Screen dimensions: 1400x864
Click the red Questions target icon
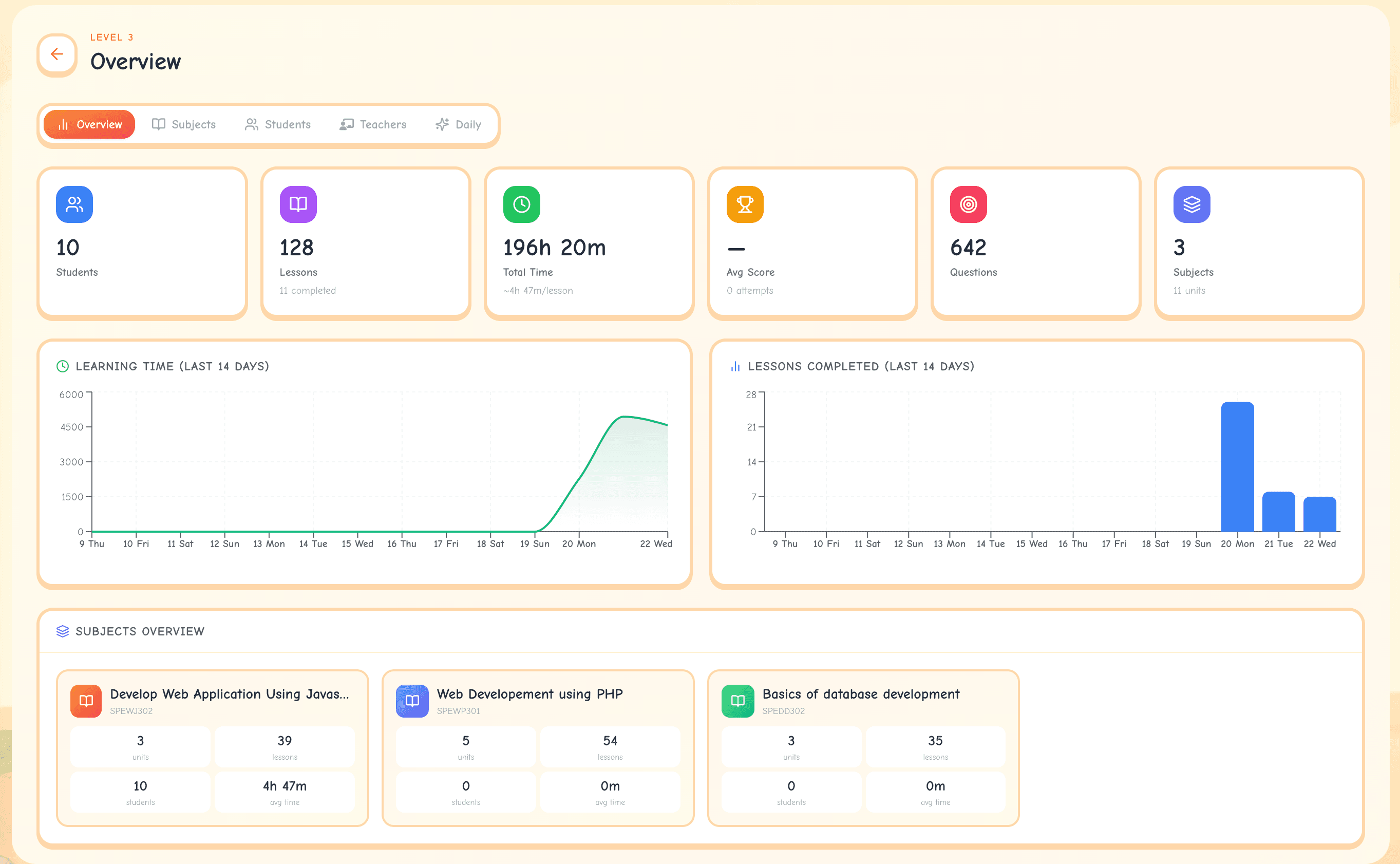[968, 204]
